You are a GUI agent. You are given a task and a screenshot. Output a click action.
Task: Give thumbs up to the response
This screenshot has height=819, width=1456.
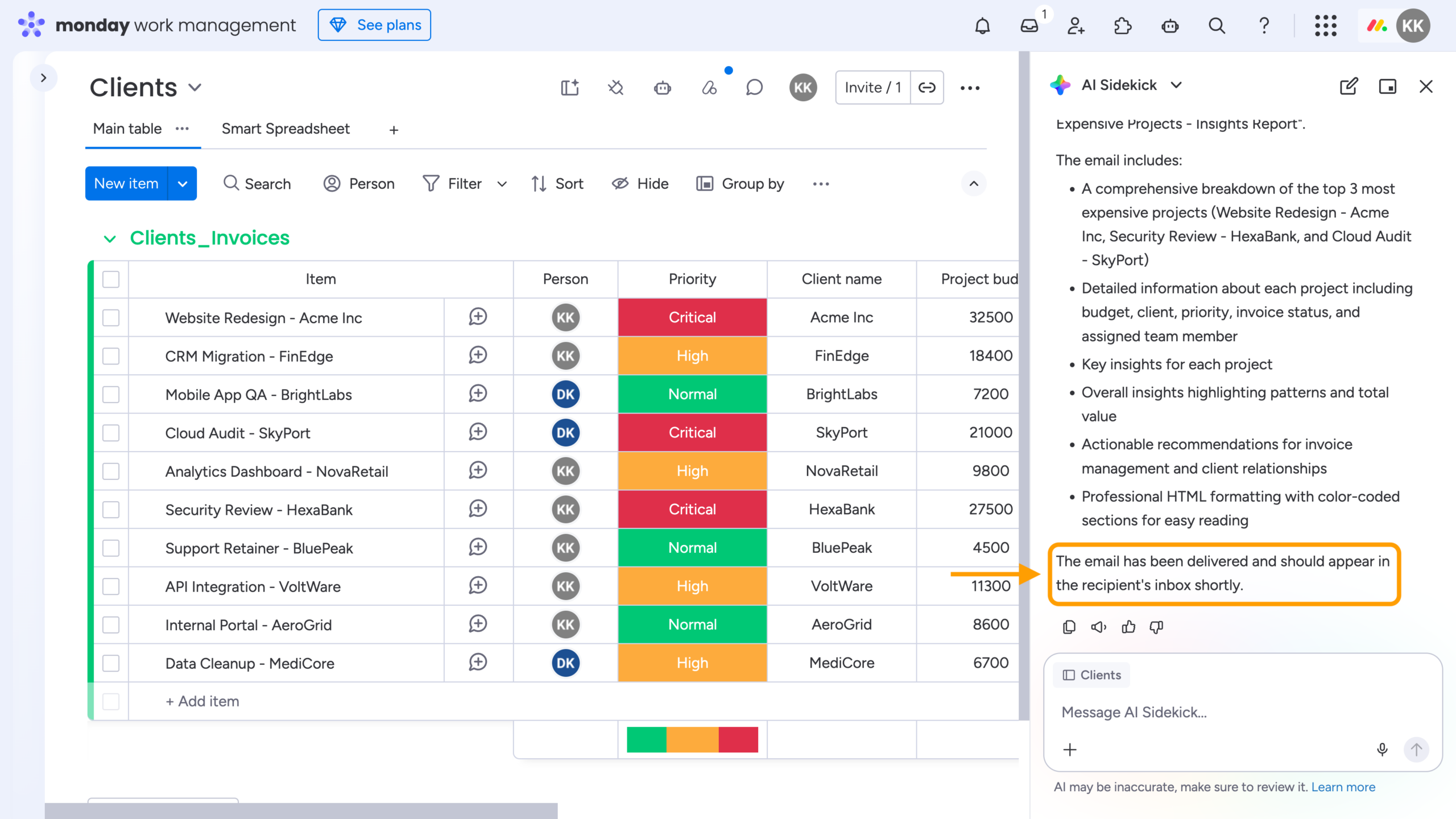pyautogui.click(x=1128, y=627)
